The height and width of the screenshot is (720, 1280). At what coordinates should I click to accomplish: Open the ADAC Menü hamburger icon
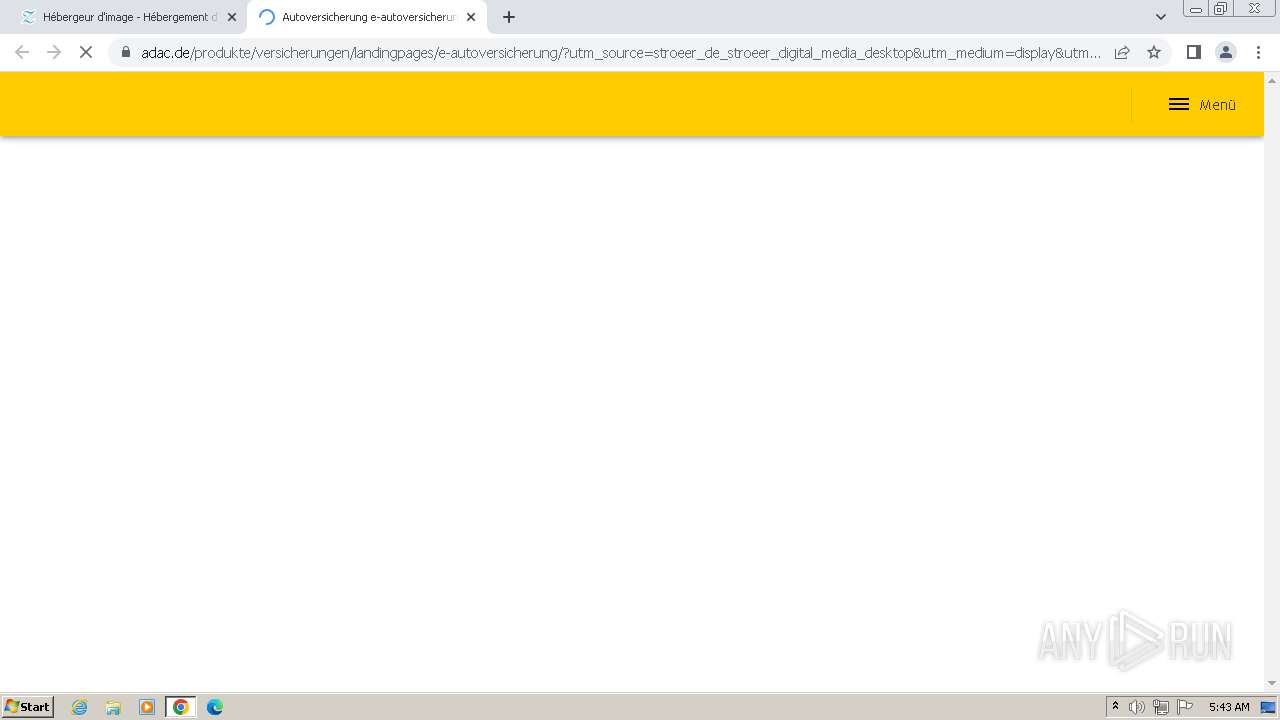point(1179,104)
